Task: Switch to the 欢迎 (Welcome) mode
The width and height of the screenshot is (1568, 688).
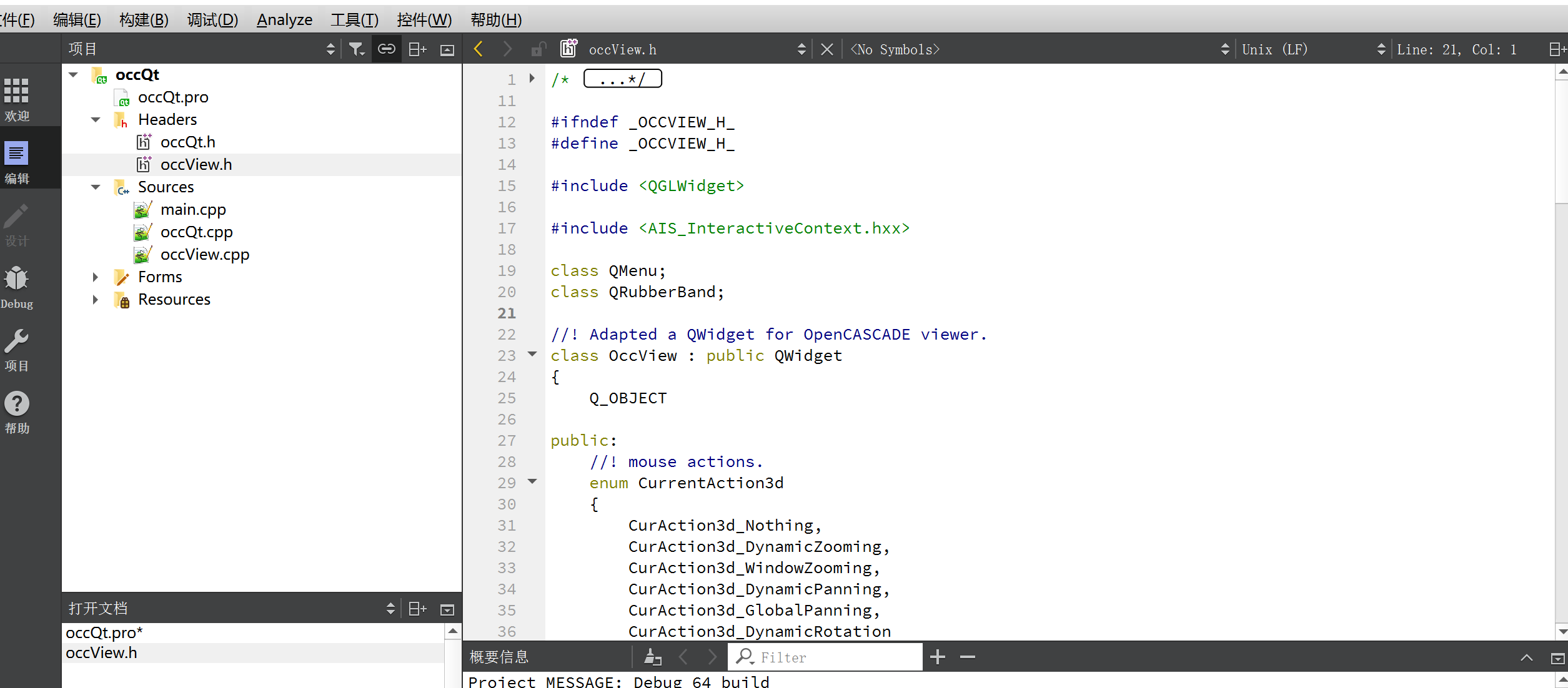Action: [16, 95]
